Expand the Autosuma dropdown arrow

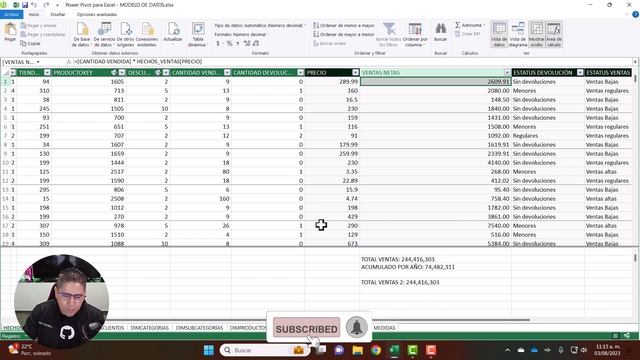pos(484,25)
